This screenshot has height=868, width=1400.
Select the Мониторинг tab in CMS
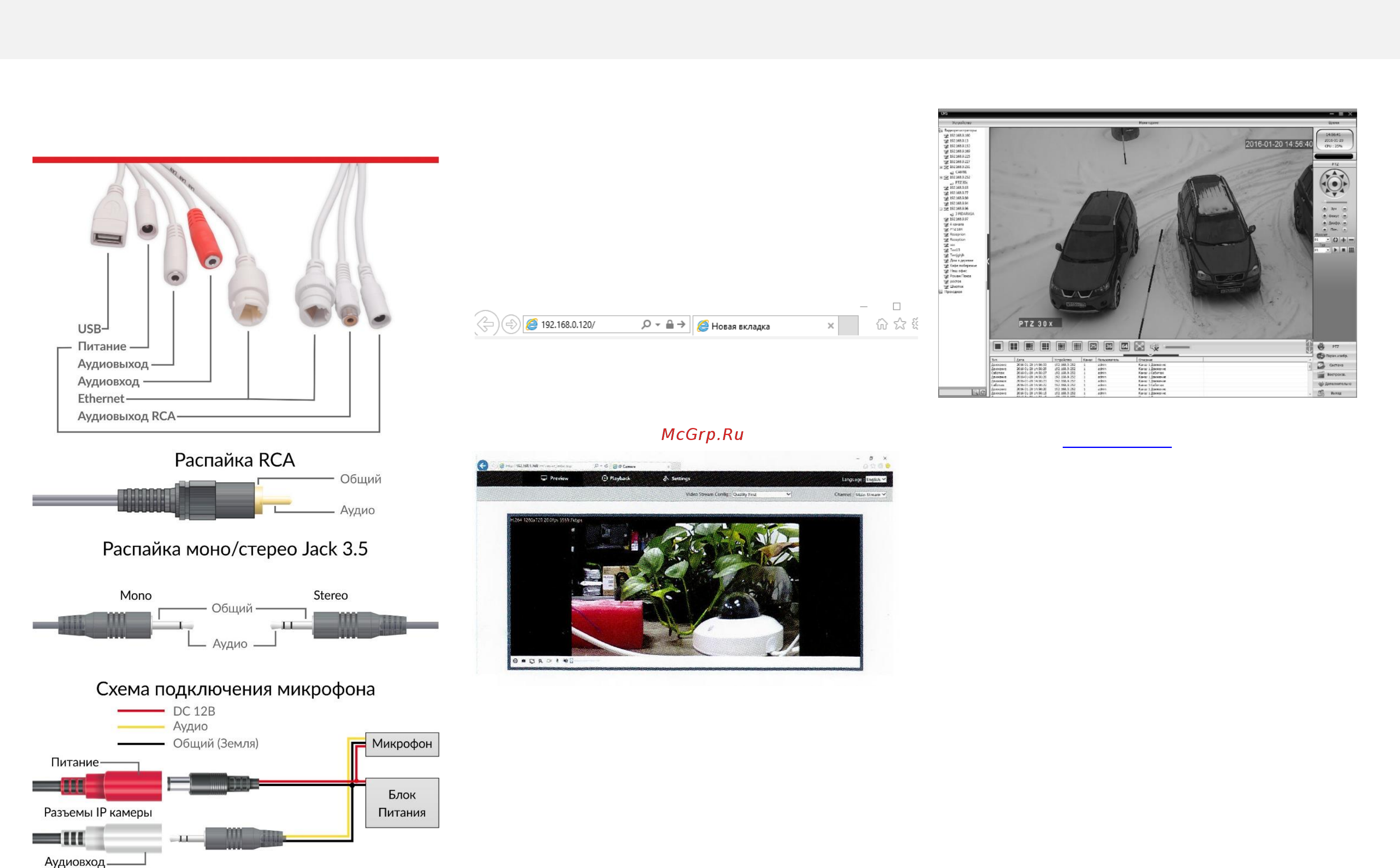point(1149,123)
